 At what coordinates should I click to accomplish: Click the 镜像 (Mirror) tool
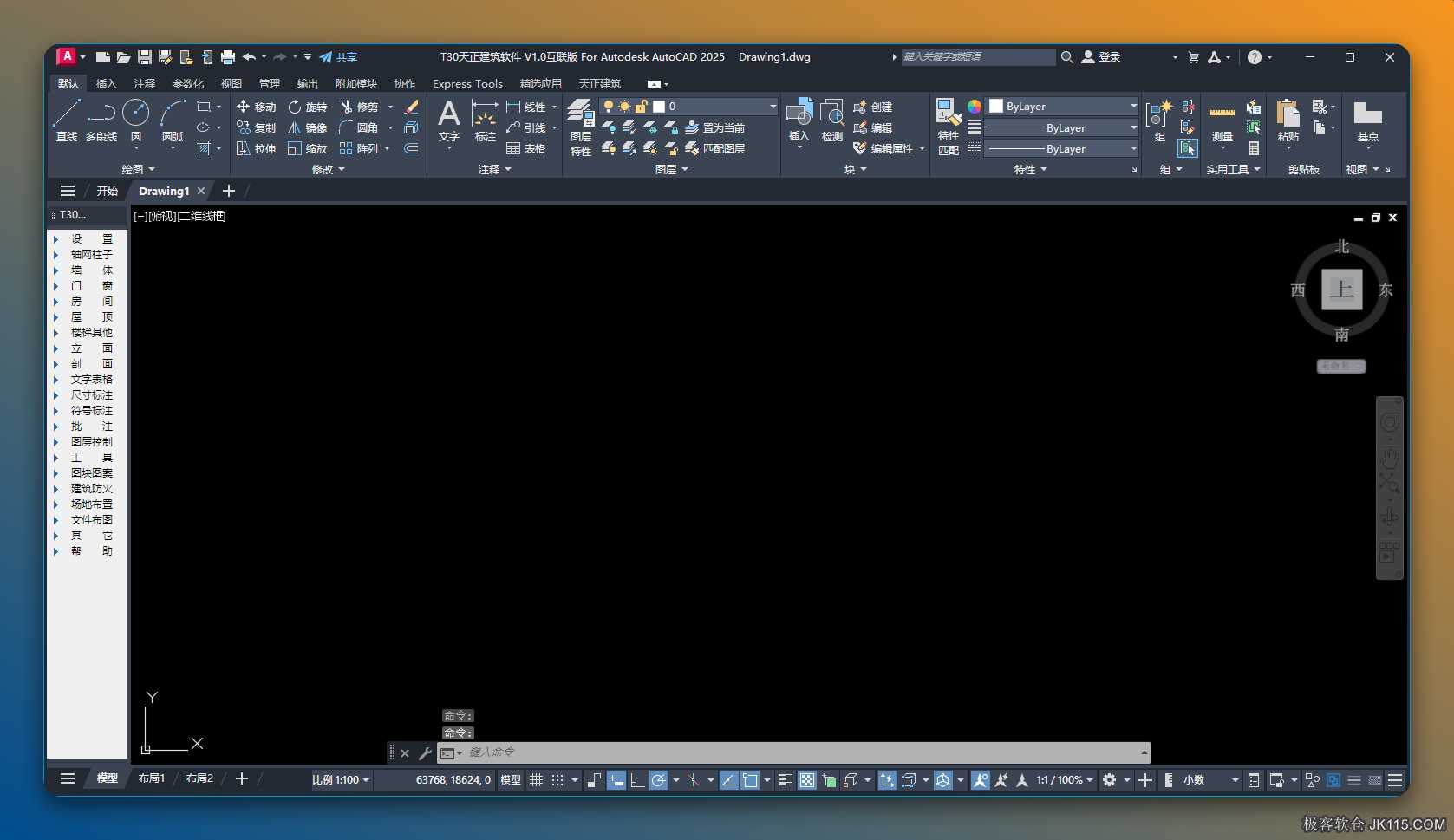[x=307, y=127]
